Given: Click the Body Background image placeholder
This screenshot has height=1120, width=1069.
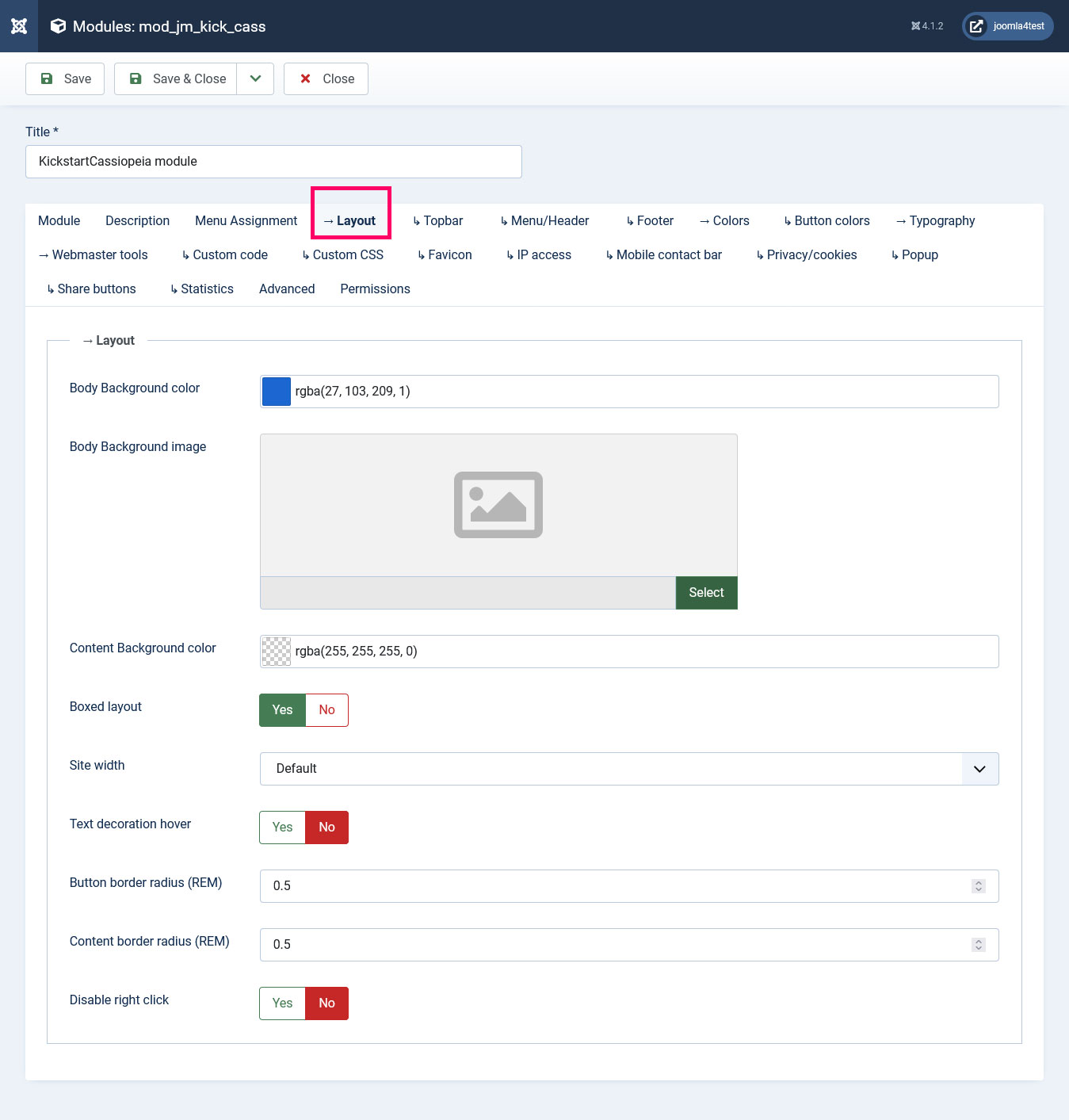Looking at the screenshot, I should coord(498,505).
